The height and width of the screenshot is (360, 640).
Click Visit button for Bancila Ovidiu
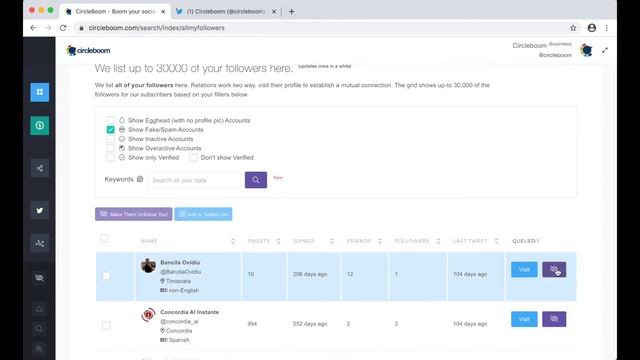click(524, 269)
